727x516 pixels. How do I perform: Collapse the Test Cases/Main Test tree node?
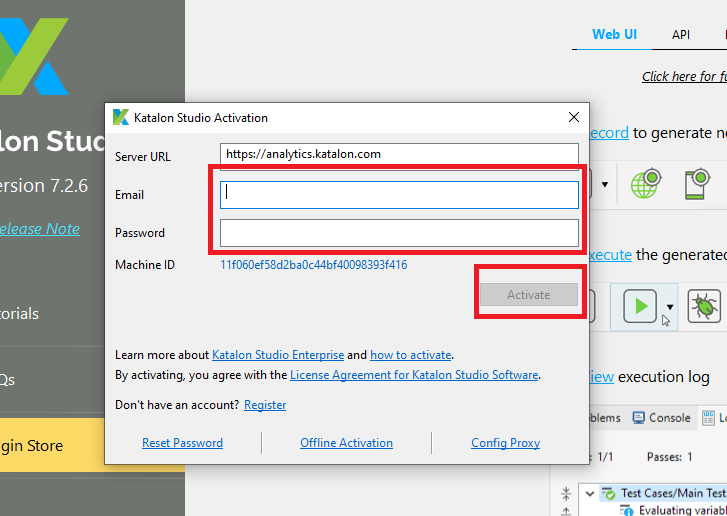[x=590, y=493]
